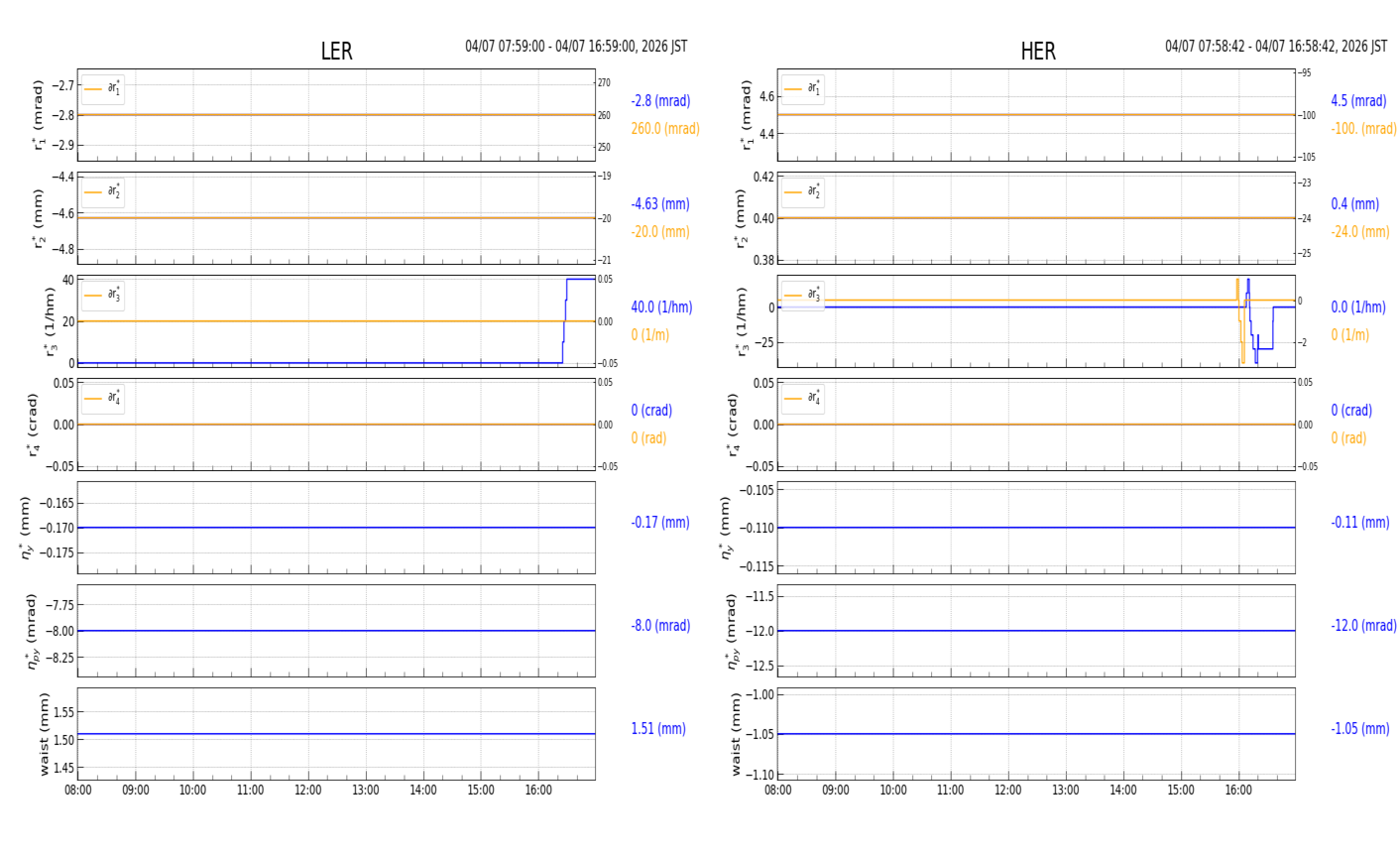This screenshot has height=857, width=1400.
Task: Select the HER orange 0 (rad) value
Action: point(1348,438)
